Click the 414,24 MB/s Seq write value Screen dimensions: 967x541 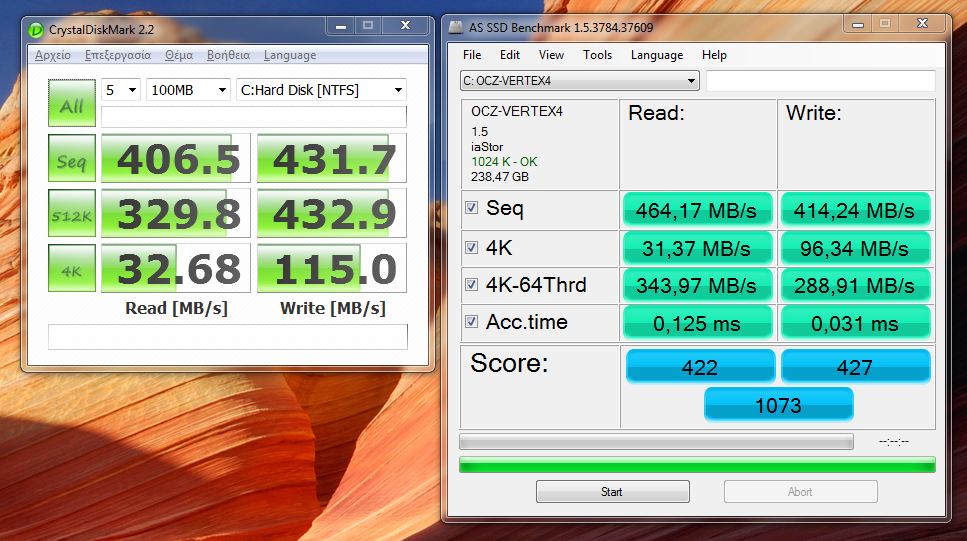tap(855, 210)
